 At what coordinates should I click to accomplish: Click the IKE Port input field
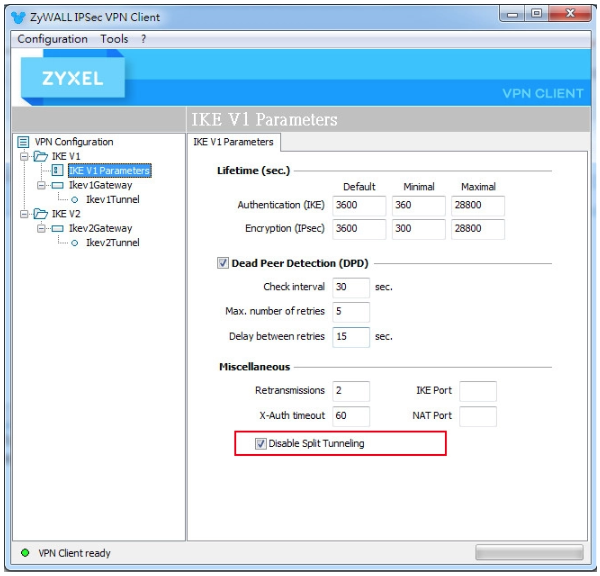(477, 391)
